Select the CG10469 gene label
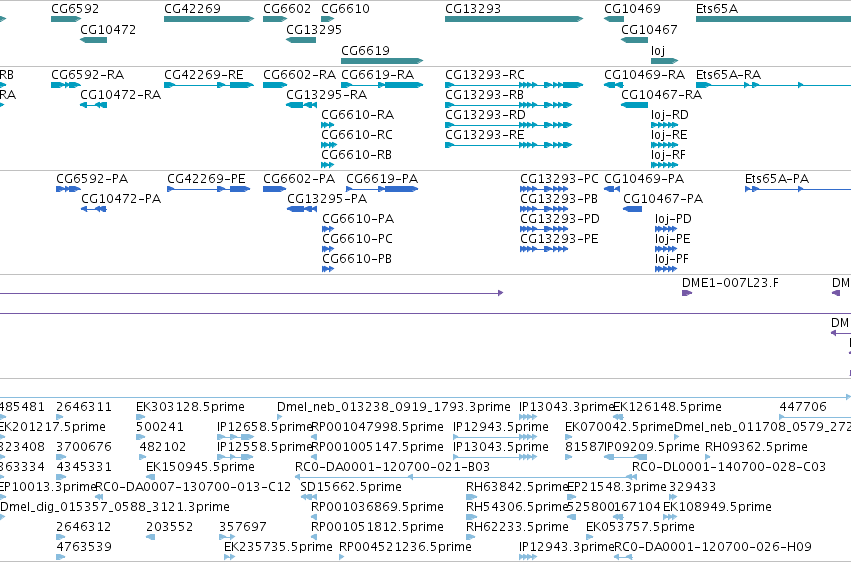Screen dimensions: 851x562 pyautogui.click(x=632, y=9)
